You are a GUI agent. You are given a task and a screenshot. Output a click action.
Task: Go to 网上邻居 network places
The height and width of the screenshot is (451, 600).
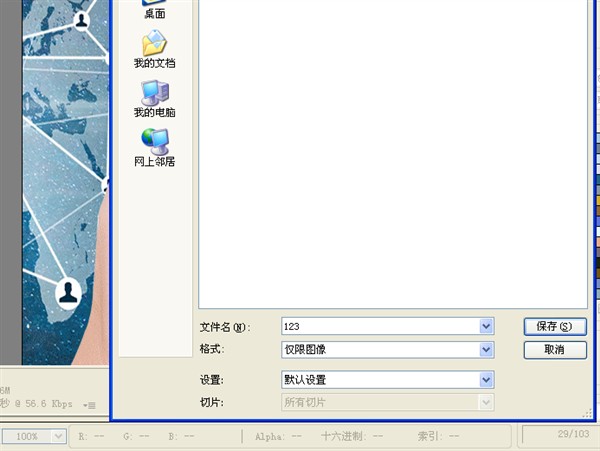pyautogui.click(x=154, y=146)
